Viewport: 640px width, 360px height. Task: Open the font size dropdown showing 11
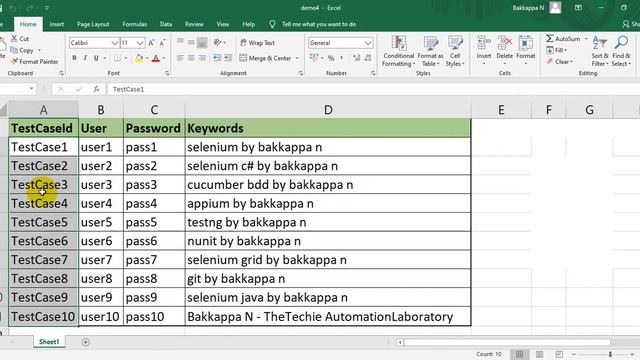[140, 43]
